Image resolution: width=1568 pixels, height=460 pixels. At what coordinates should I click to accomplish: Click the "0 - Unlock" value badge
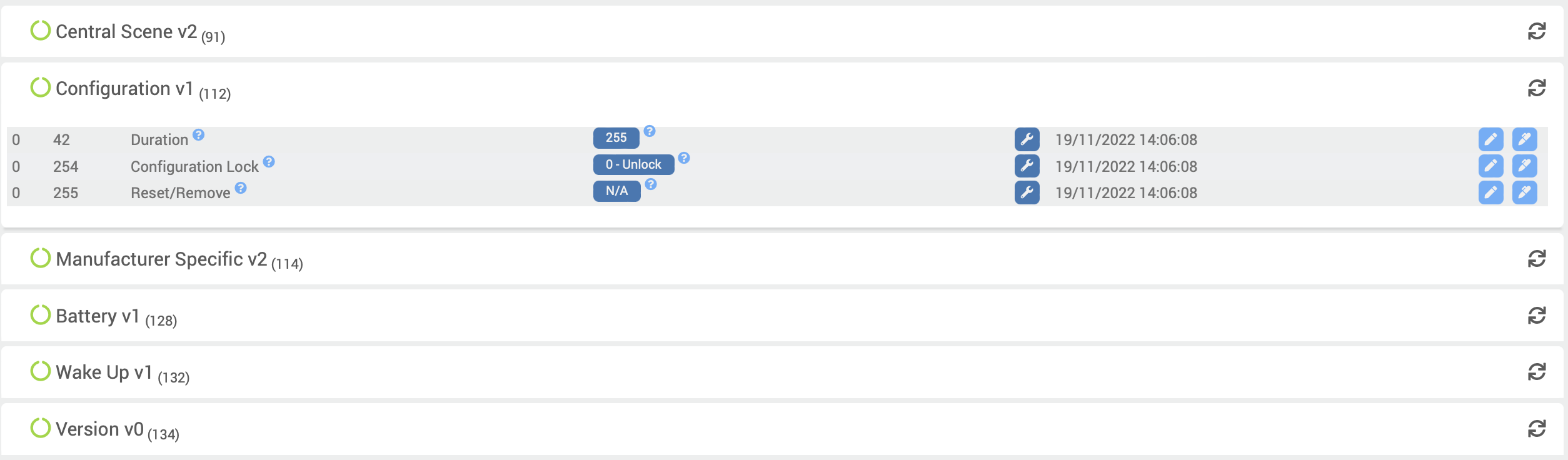click(x=633, y=165)
